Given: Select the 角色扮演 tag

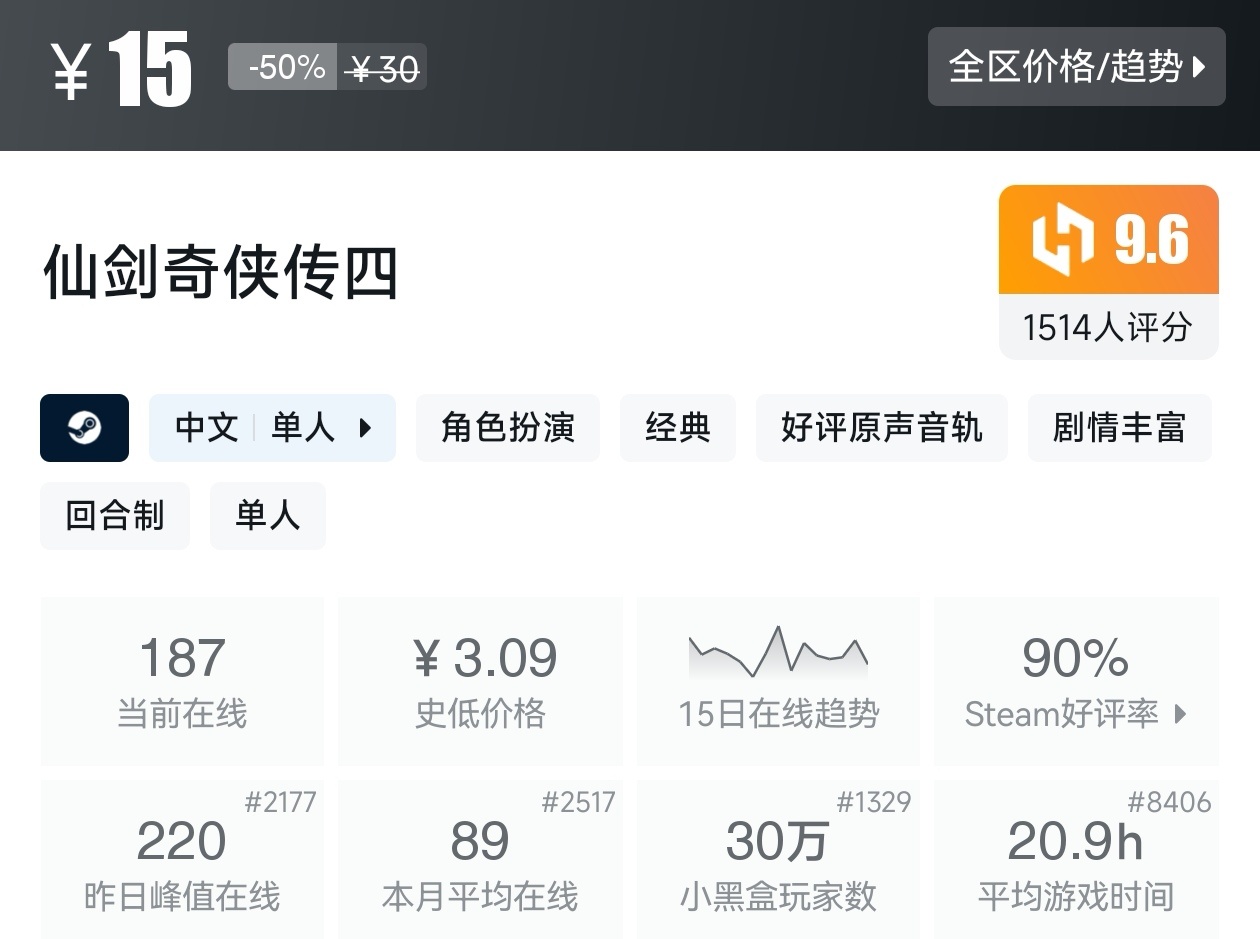Looking at the screenshot, I should point(507,428).
